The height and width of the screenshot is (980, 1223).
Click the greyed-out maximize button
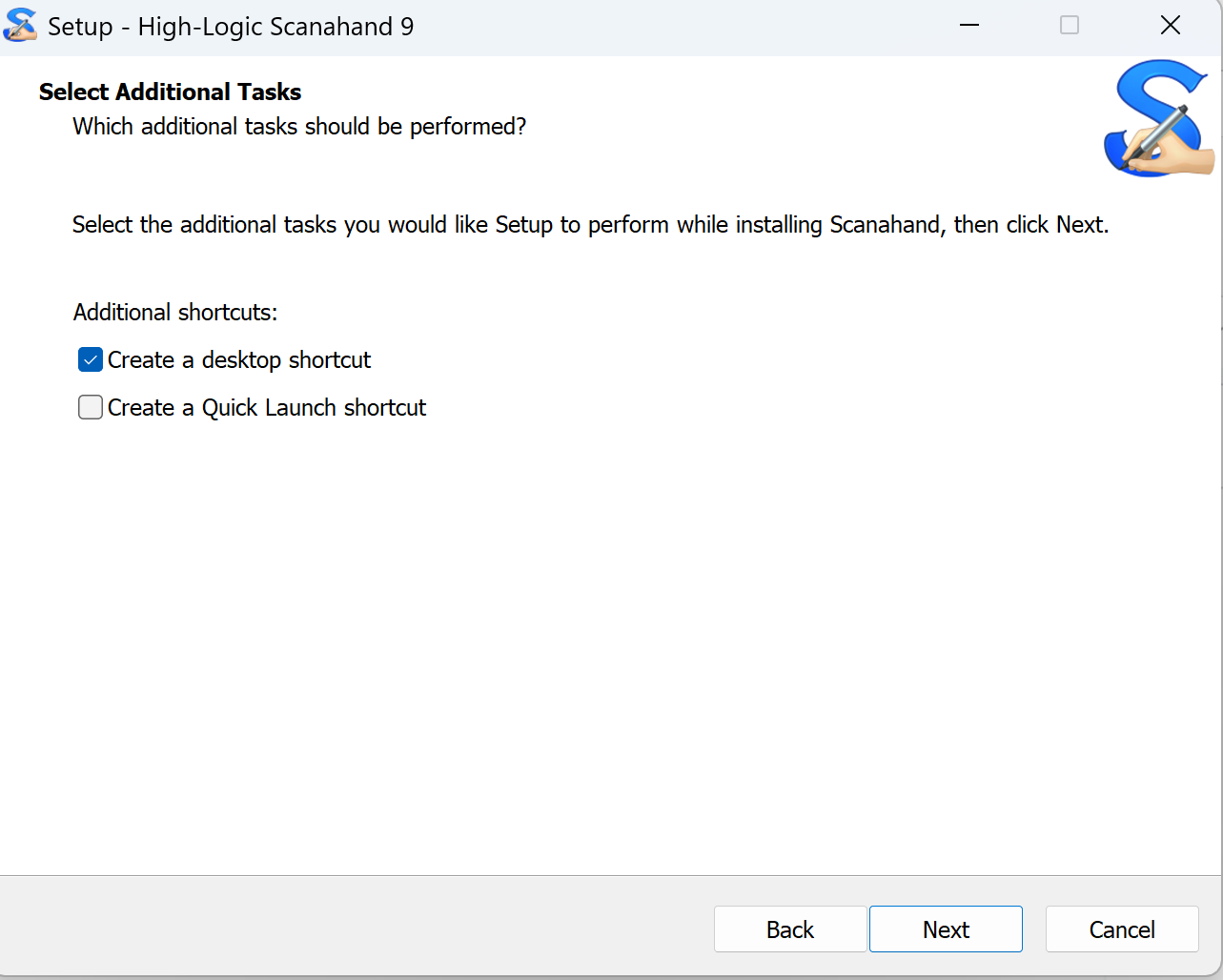(x=1070, y=26)
